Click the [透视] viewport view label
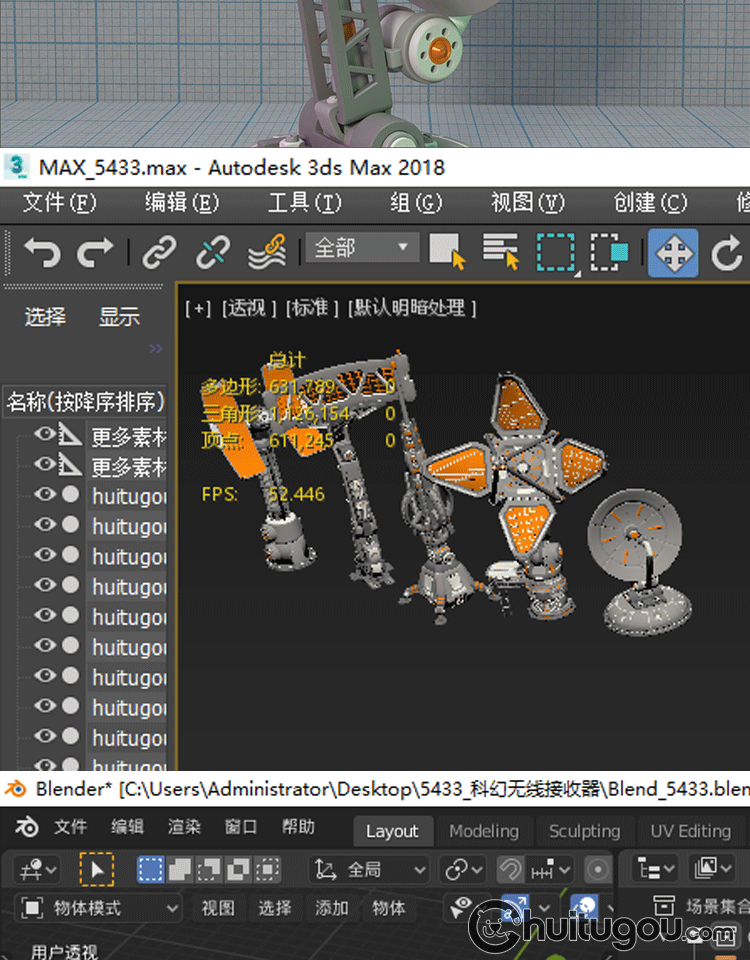The image size is (750, 960). (x=249, y=307)
